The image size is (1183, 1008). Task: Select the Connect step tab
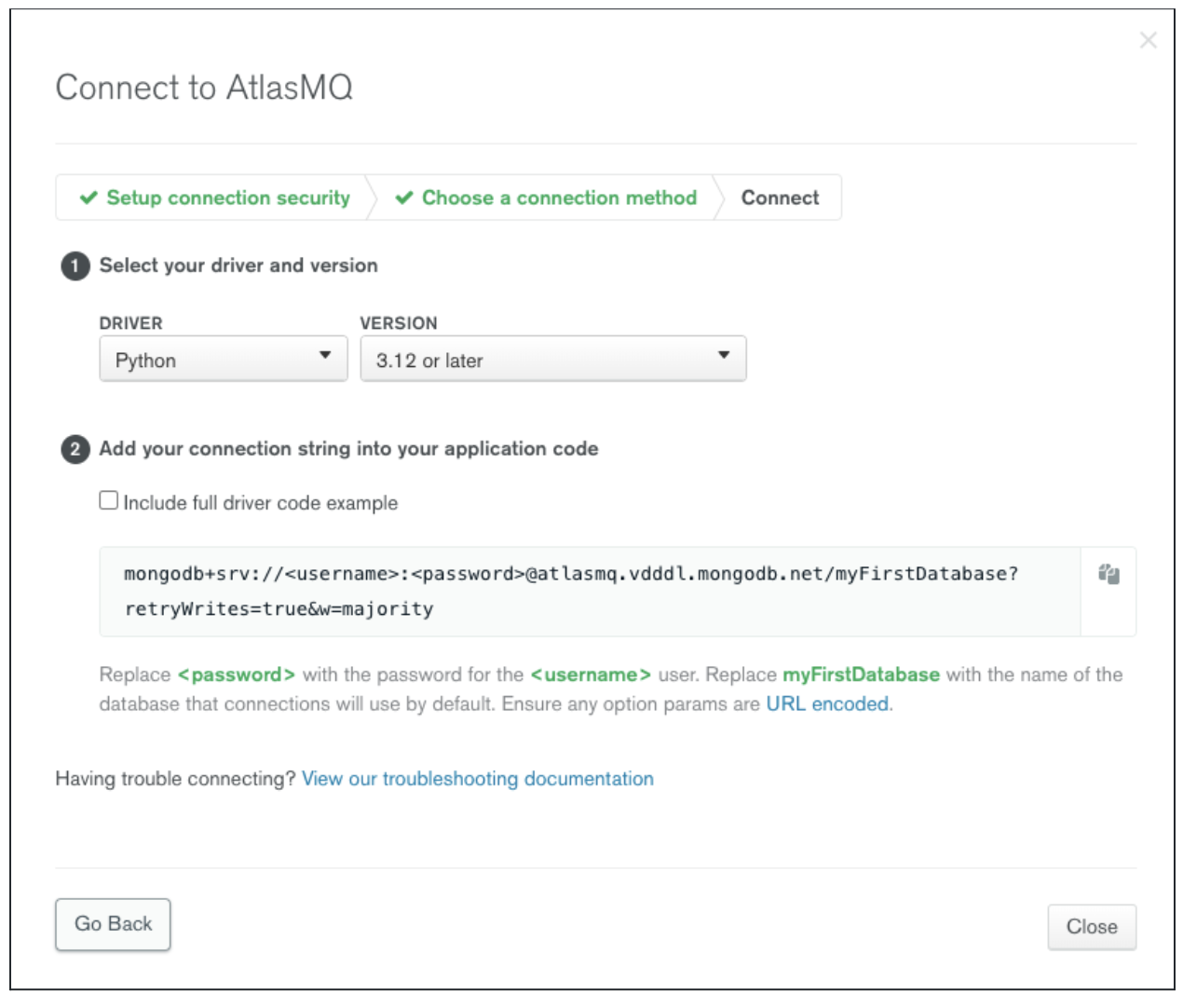coord(780,198)
